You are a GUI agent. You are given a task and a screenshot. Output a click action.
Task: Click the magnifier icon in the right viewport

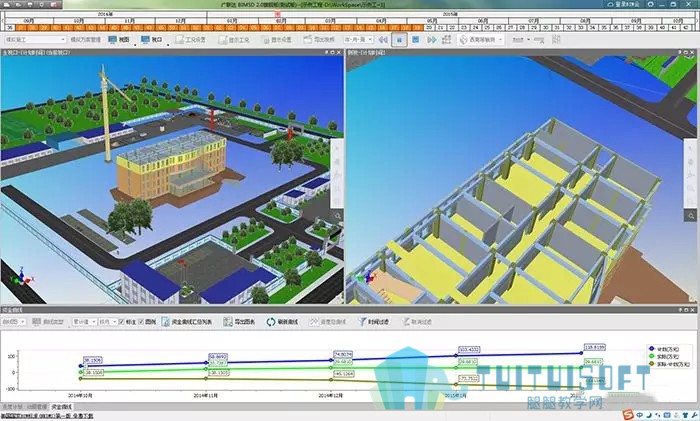[x=692, y=216]
